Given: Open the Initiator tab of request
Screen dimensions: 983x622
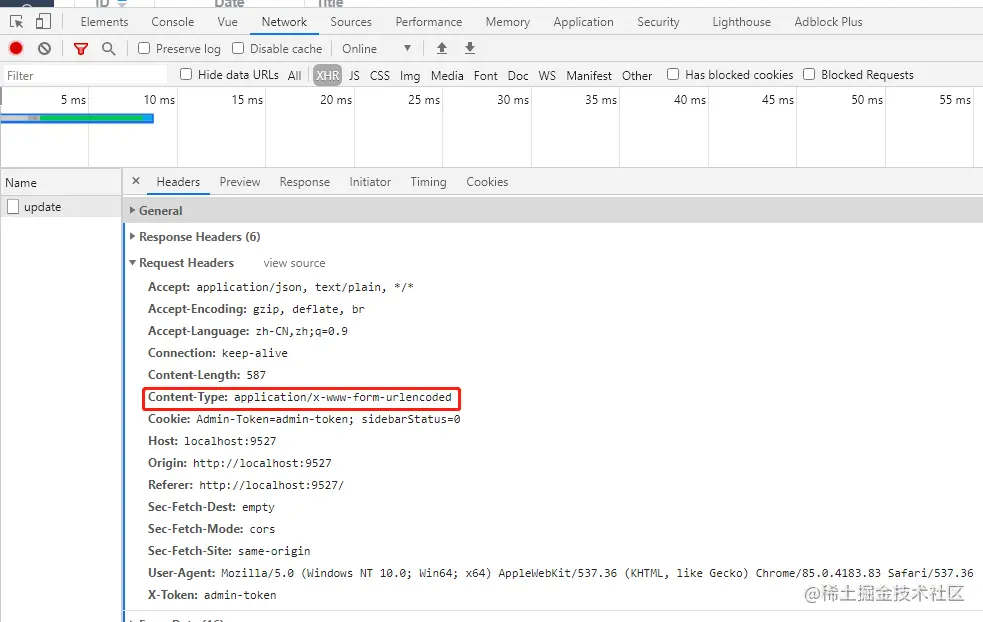Looking at the screenshot, I should coord(370,182).
